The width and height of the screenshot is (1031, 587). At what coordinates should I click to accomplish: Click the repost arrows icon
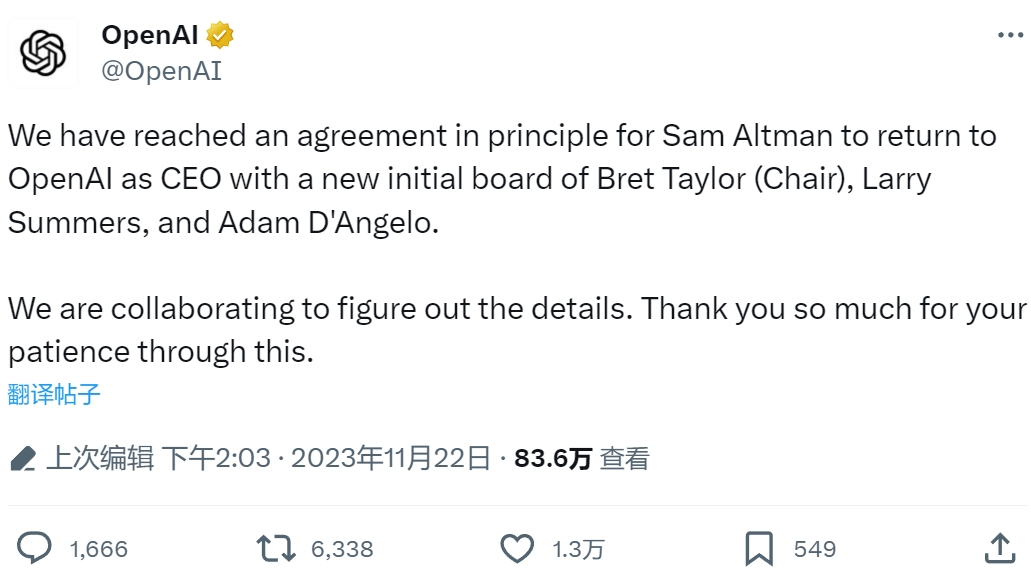pos(276,548)
